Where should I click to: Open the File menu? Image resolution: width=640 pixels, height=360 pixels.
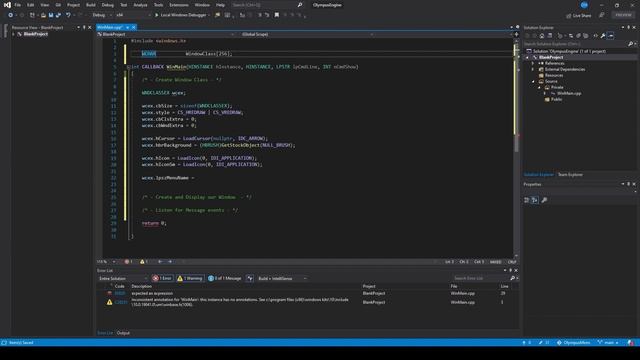[x=18, y=5]
